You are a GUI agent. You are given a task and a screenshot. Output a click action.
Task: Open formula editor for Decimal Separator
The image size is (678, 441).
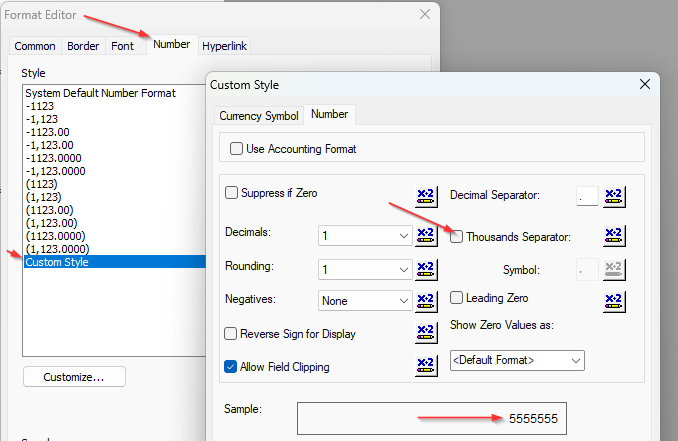click(x=614, y=197)
